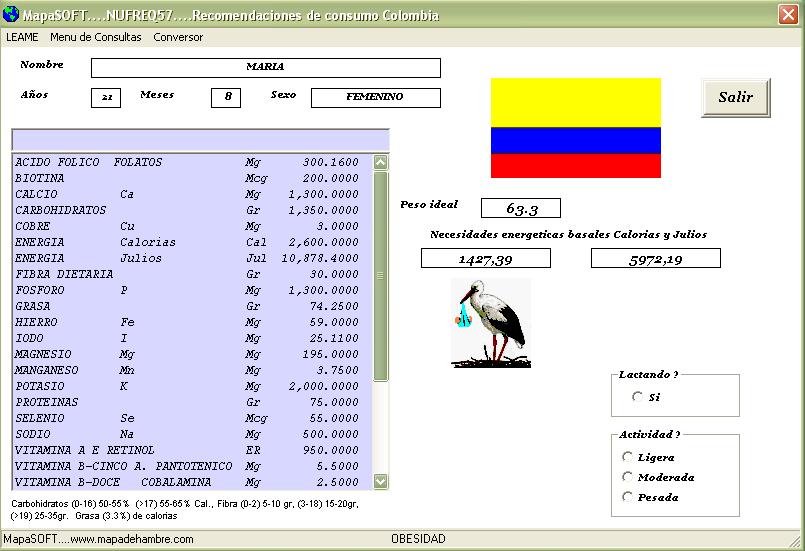
Task: Open the Conversor menu
Action: 178,37
